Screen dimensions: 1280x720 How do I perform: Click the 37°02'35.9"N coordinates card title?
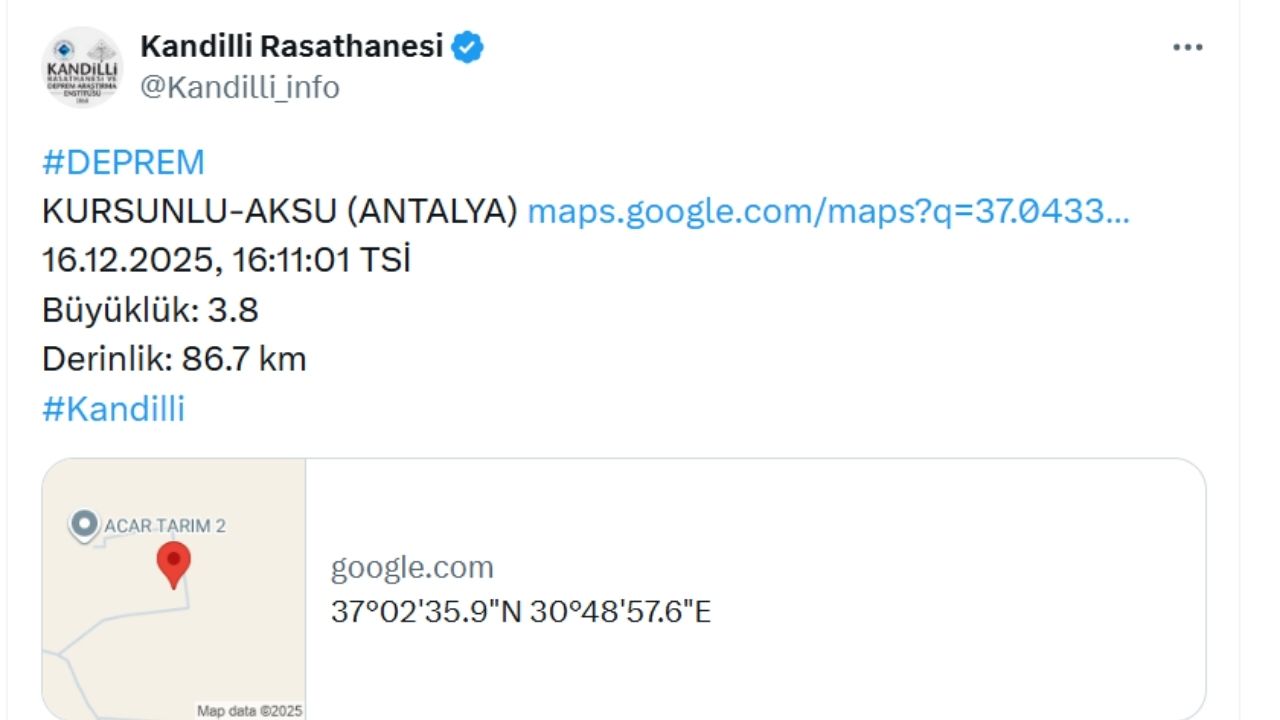coord(520,612)
